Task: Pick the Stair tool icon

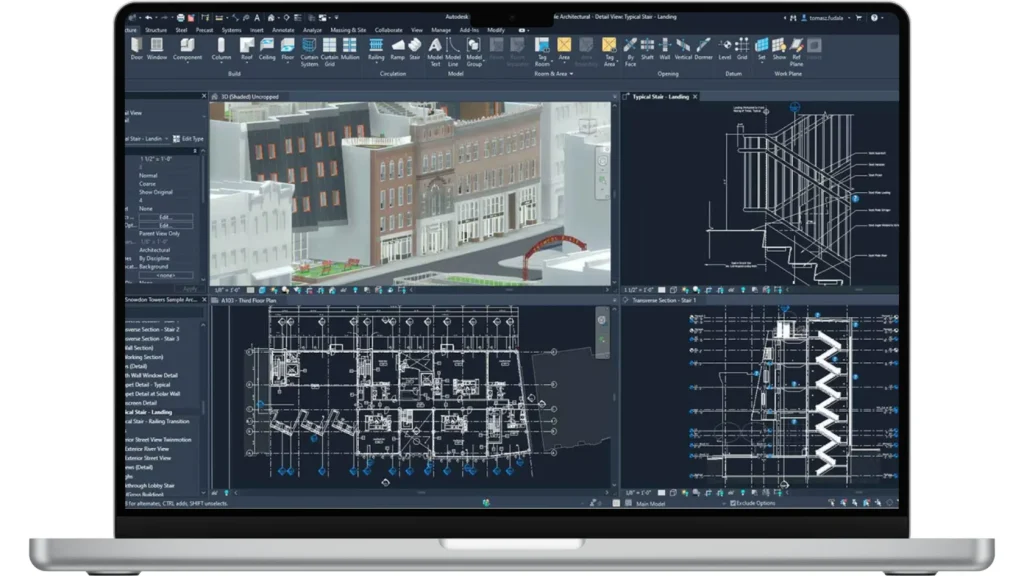Action: (414, 48)
